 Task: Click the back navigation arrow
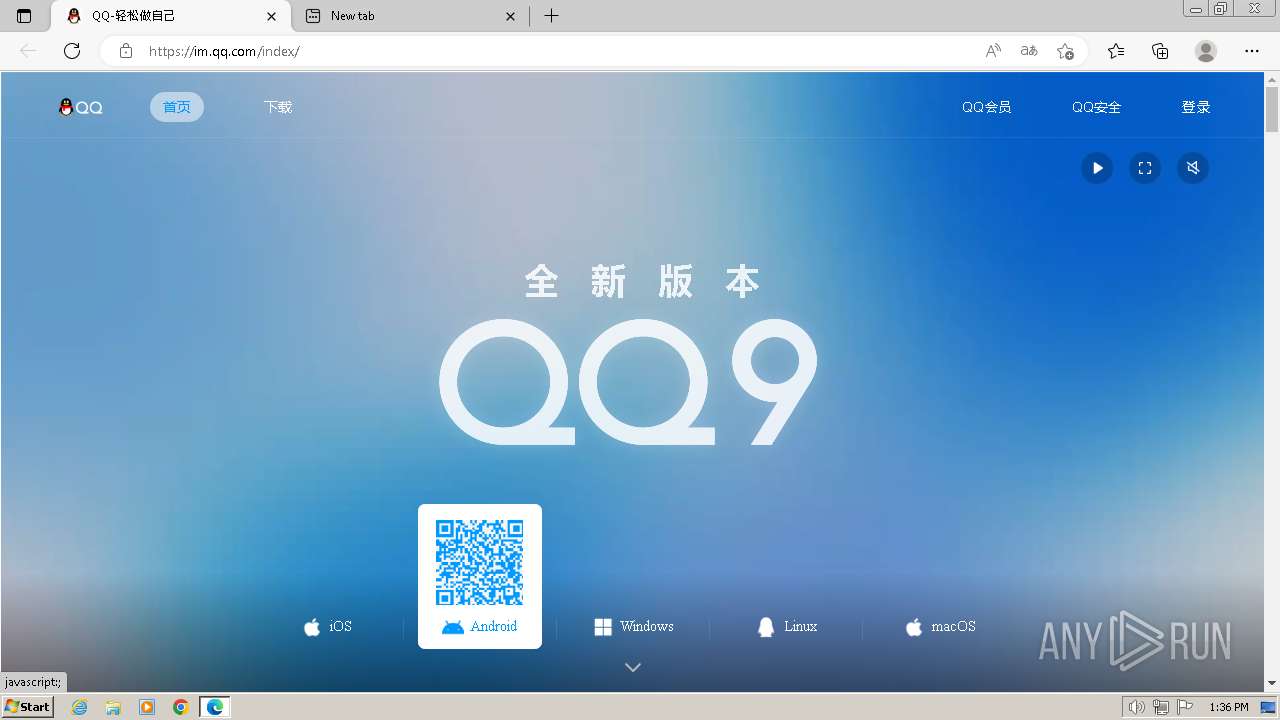(28, 51)
